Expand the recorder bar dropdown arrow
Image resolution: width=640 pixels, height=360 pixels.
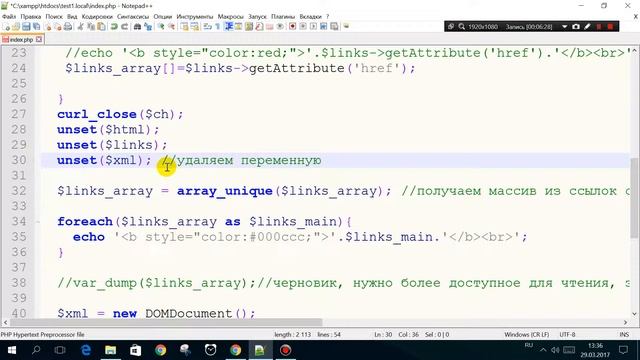pos(564,27)
